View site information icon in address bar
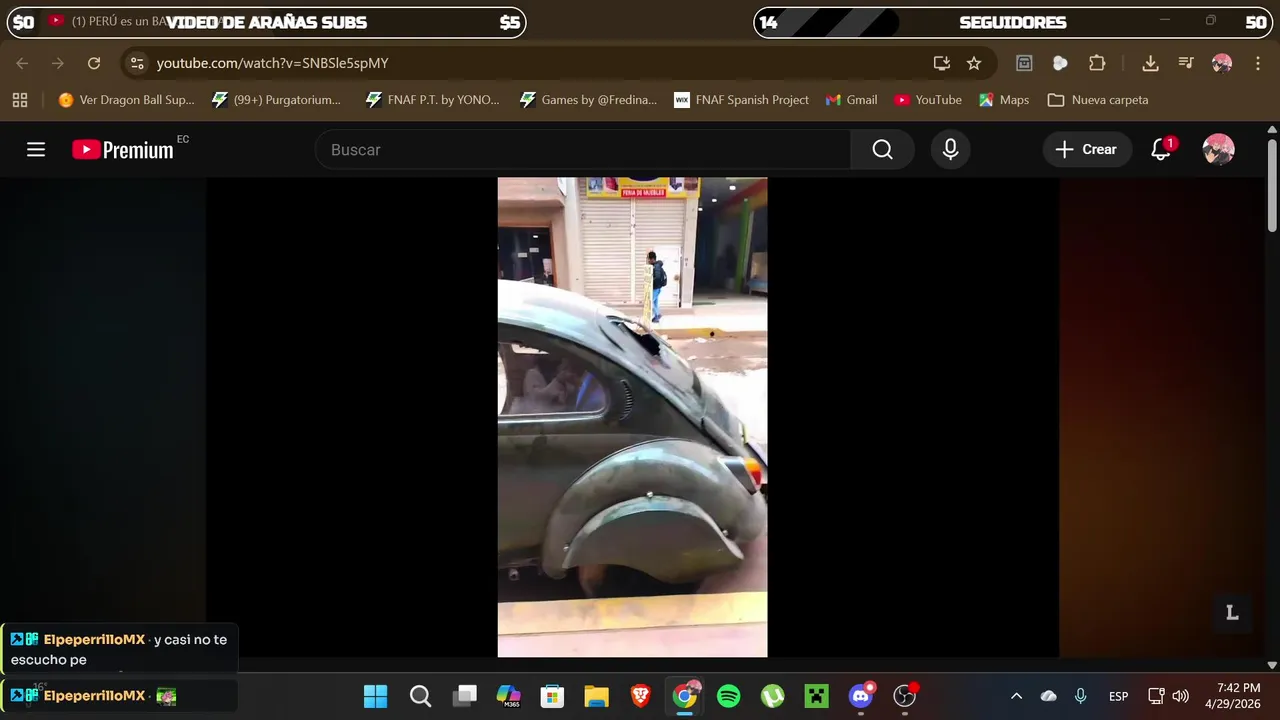This screenshot has width=1280, height=720. 138,63
